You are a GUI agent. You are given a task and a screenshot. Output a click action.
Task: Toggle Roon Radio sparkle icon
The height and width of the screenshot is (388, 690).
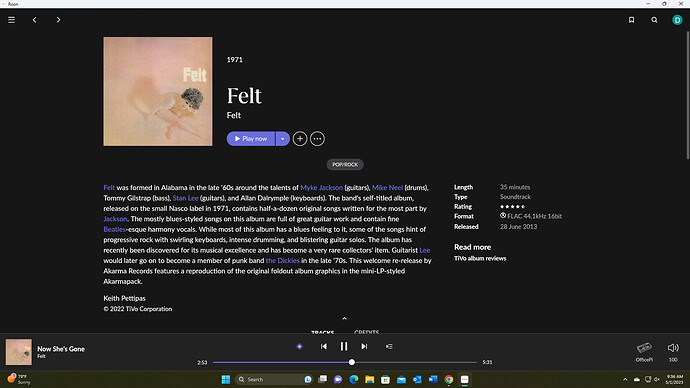(300, 347)
